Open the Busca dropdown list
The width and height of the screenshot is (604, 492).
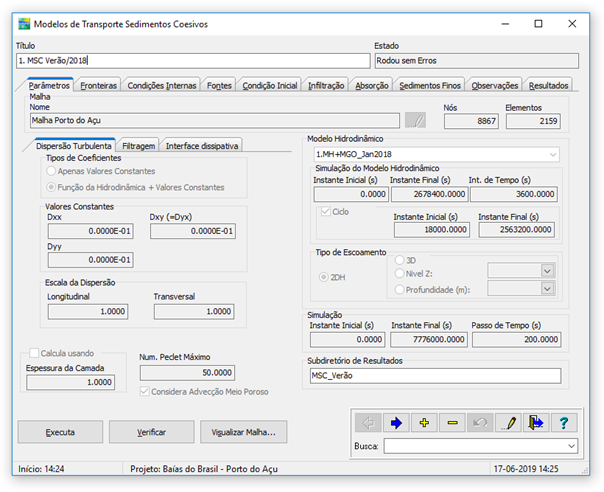click(x=572, y=446)
